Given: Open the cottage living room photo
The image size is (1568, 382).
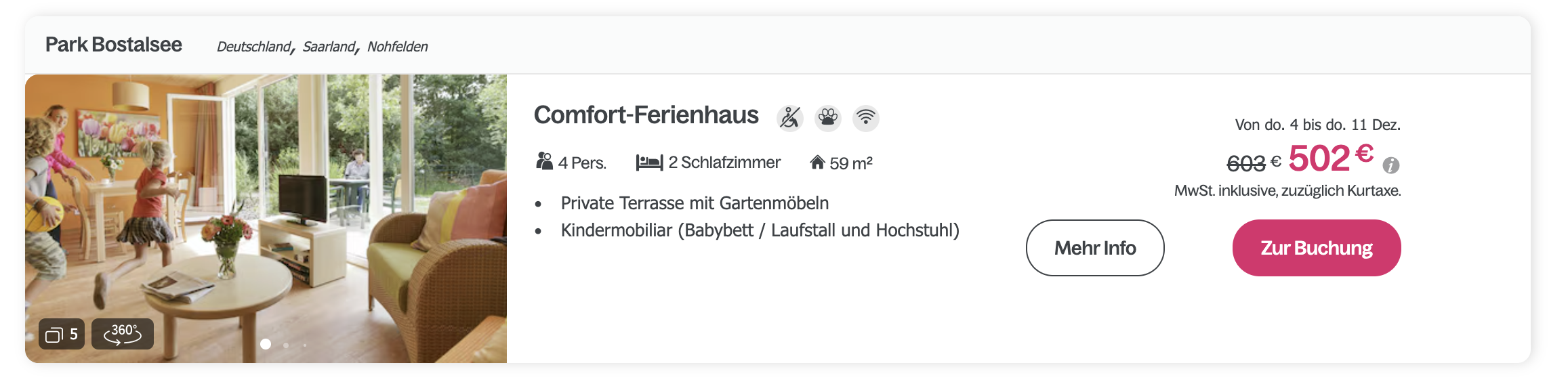Looking at the screenshot, I should coord(266,203).
